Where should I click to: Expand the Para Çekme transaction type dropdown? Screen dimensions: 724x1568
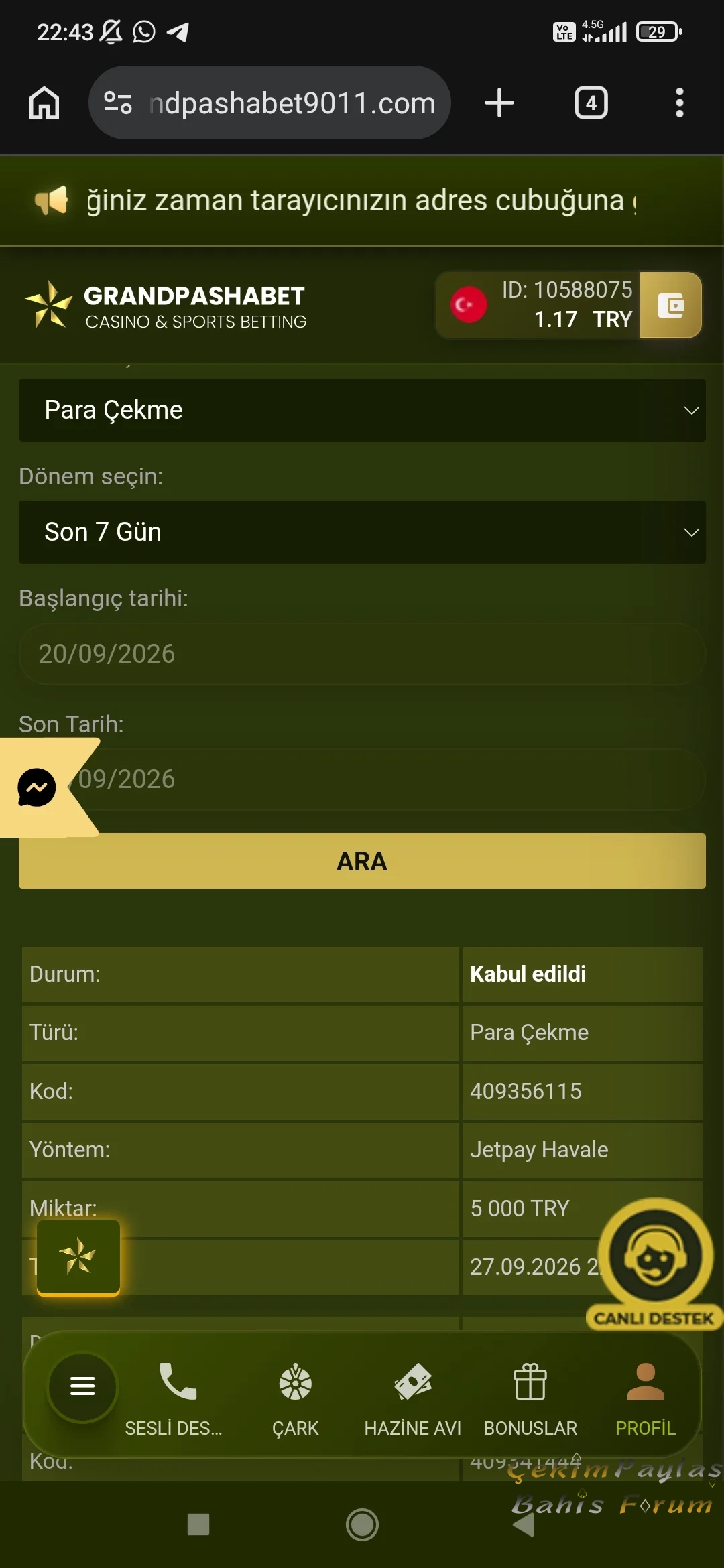362,410
